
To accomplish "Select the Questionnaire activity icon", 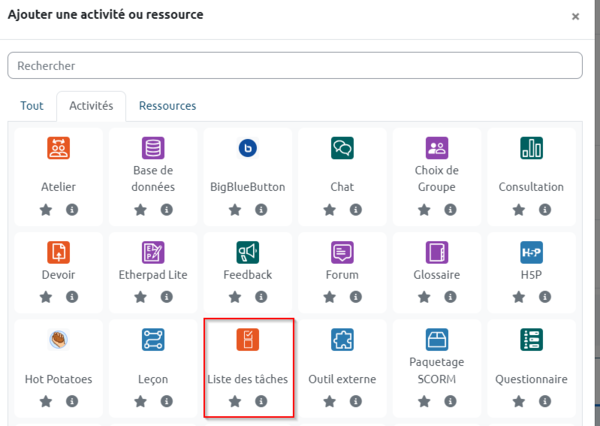I will 531,339.
